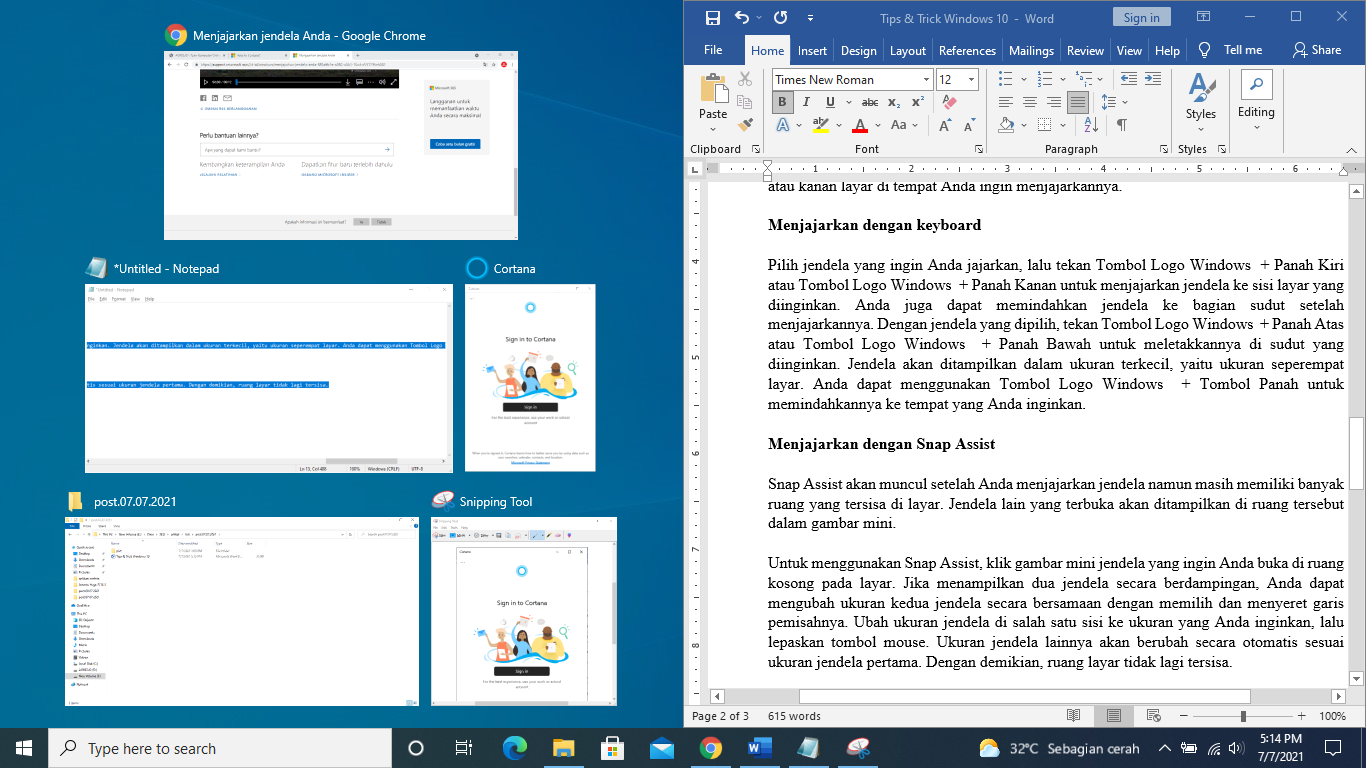This screenshot has width=1366, height=768.
Task: Decrease paragraph indent
Action: [1127, 79]
